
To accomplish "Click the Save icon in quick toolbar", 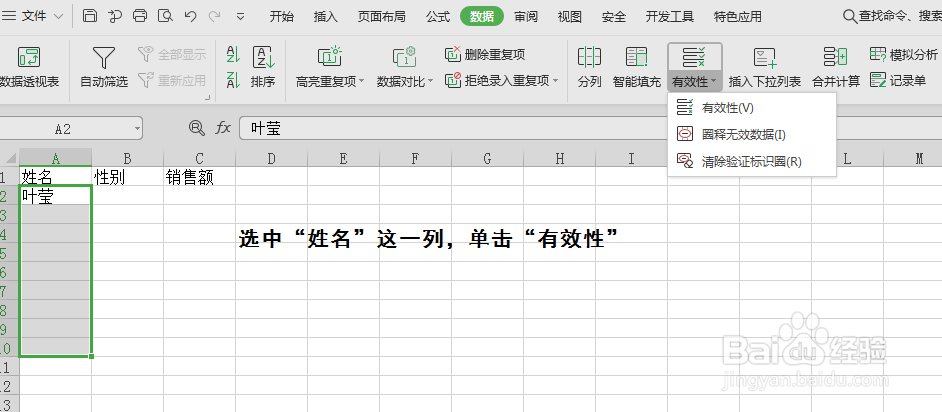I will click(90, 16).
